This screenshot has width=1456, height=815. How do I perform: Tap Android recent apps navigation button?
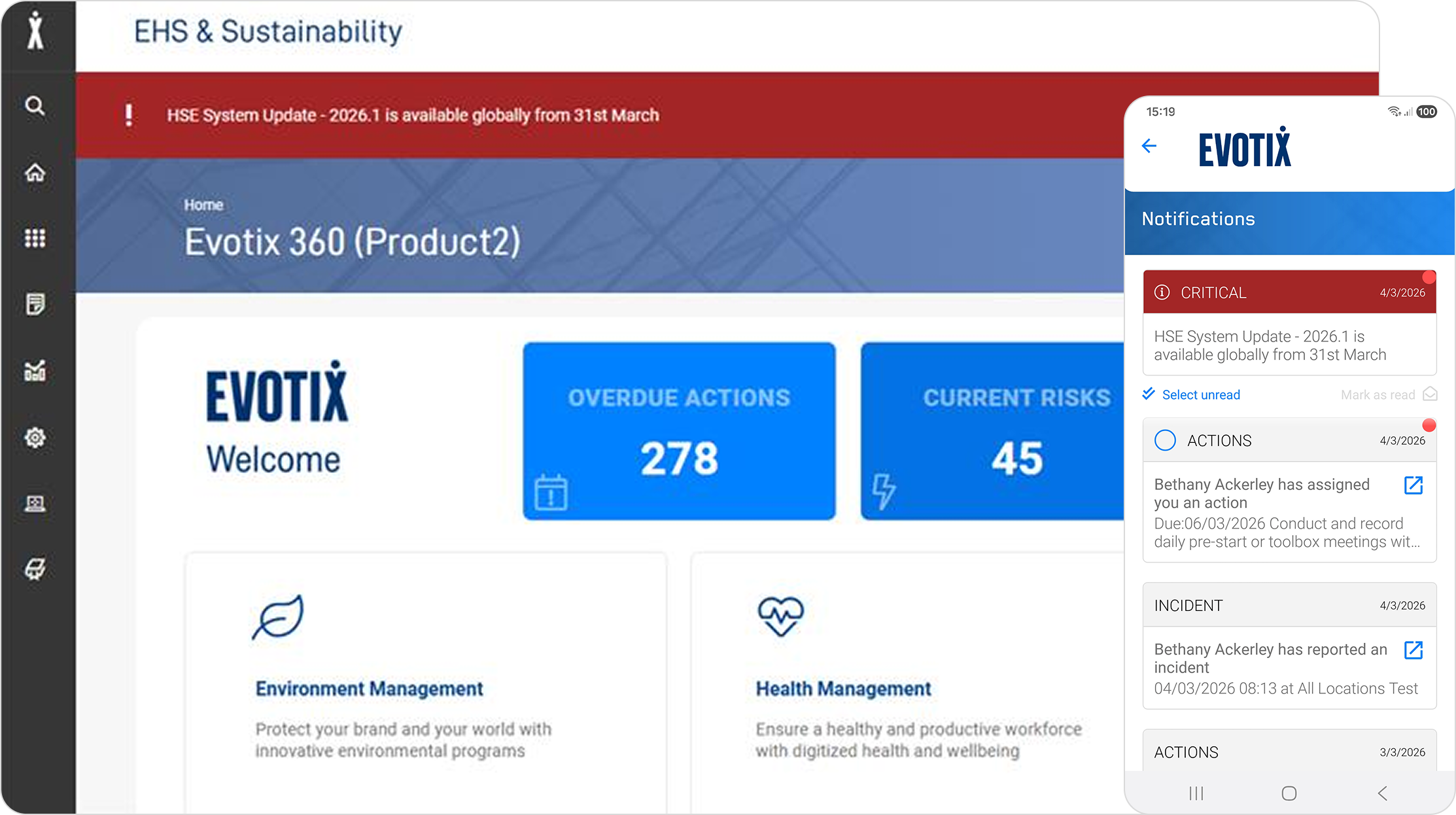(1196, 793)
